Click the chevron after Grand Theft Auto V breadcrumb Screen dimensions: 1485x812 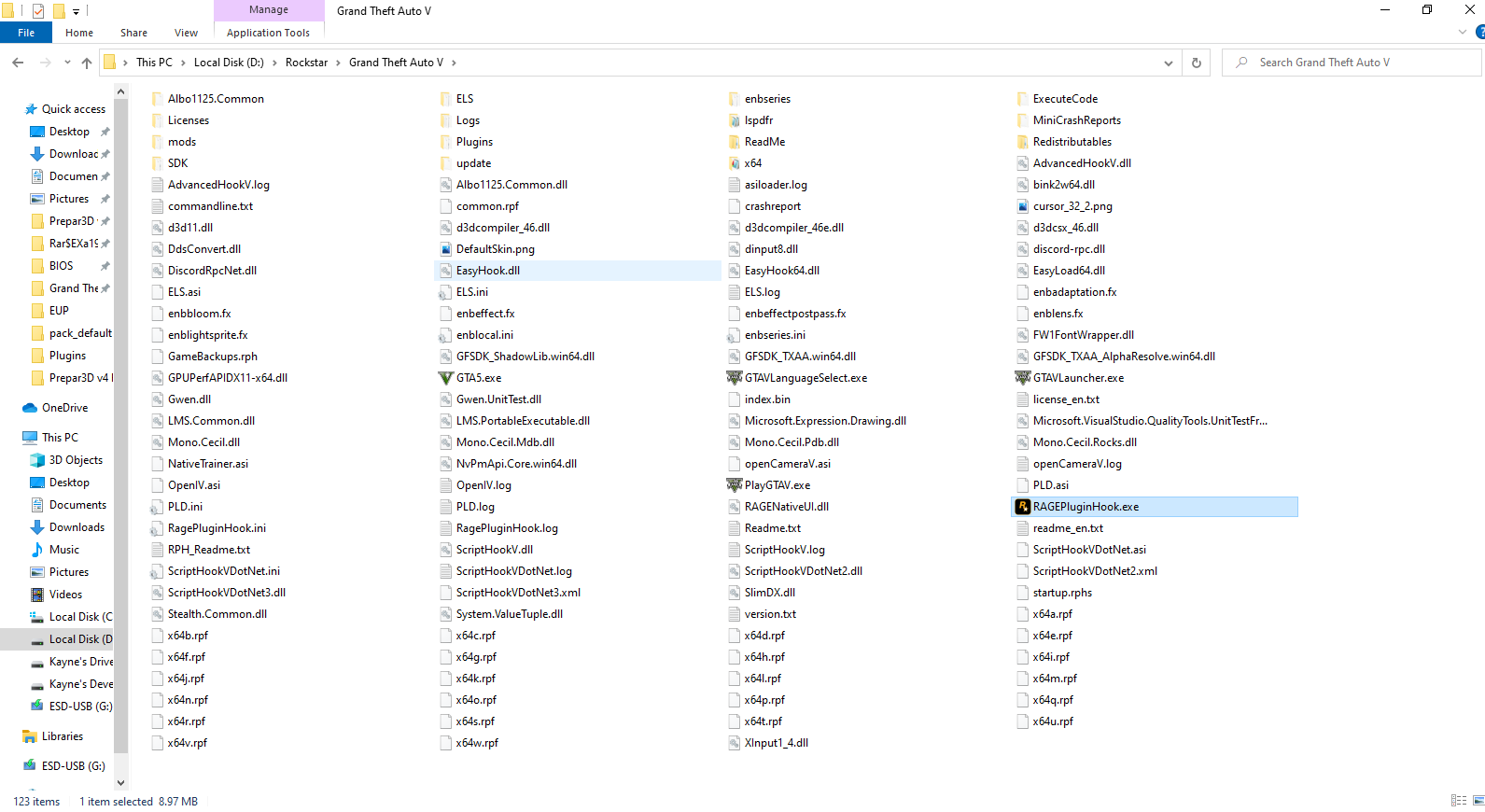pyautogui.click(x=454, y=63)
